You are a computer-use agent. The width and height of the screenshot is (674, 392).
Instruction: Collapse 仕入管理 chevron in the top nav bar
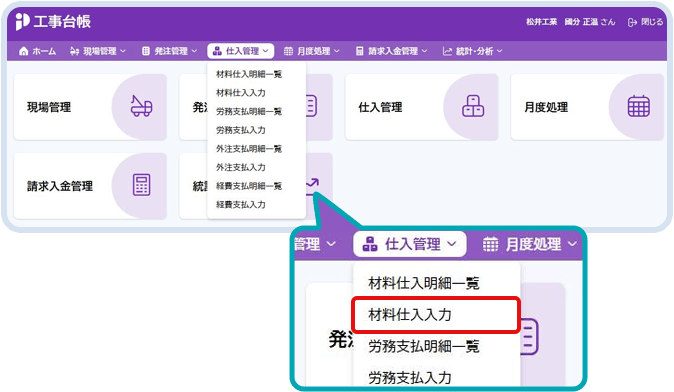pos(266,51)
